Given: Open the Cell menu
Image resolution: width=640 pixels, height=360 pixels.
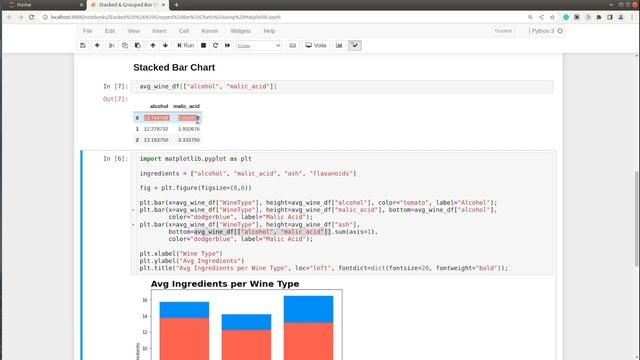Looking at the screenshot, I should tap(184, 31).
